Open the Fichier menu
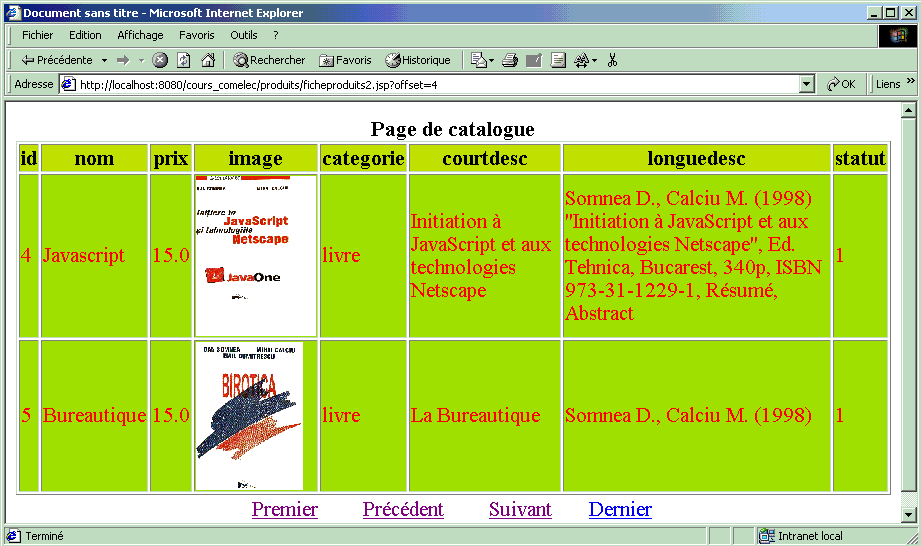921x546 pixels. 37,35
